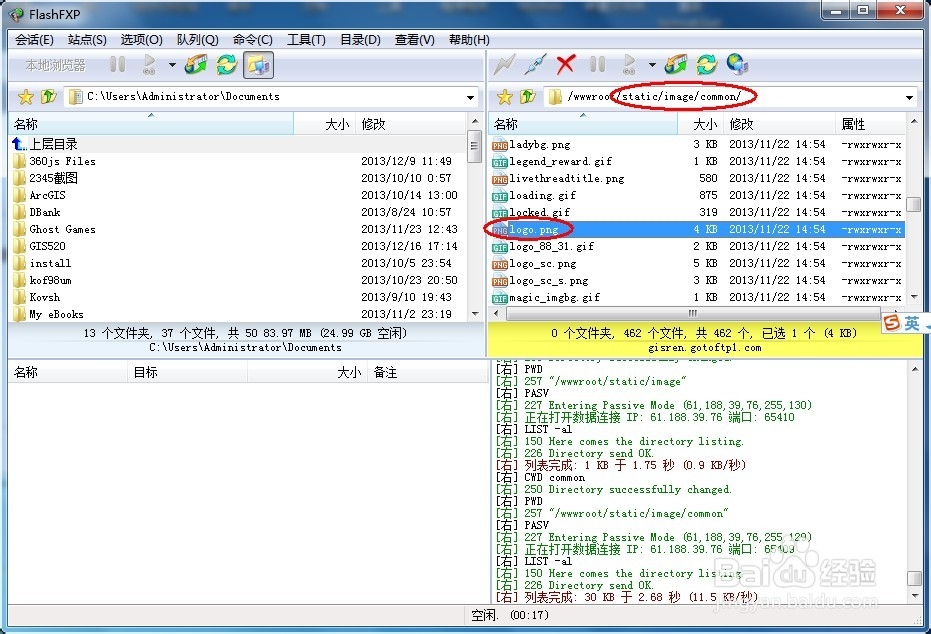The width and height of the screenshot is (931, 634).
Task: Click local pane favorites star icon
Action: pyautogui.click(x=26, y=96)
